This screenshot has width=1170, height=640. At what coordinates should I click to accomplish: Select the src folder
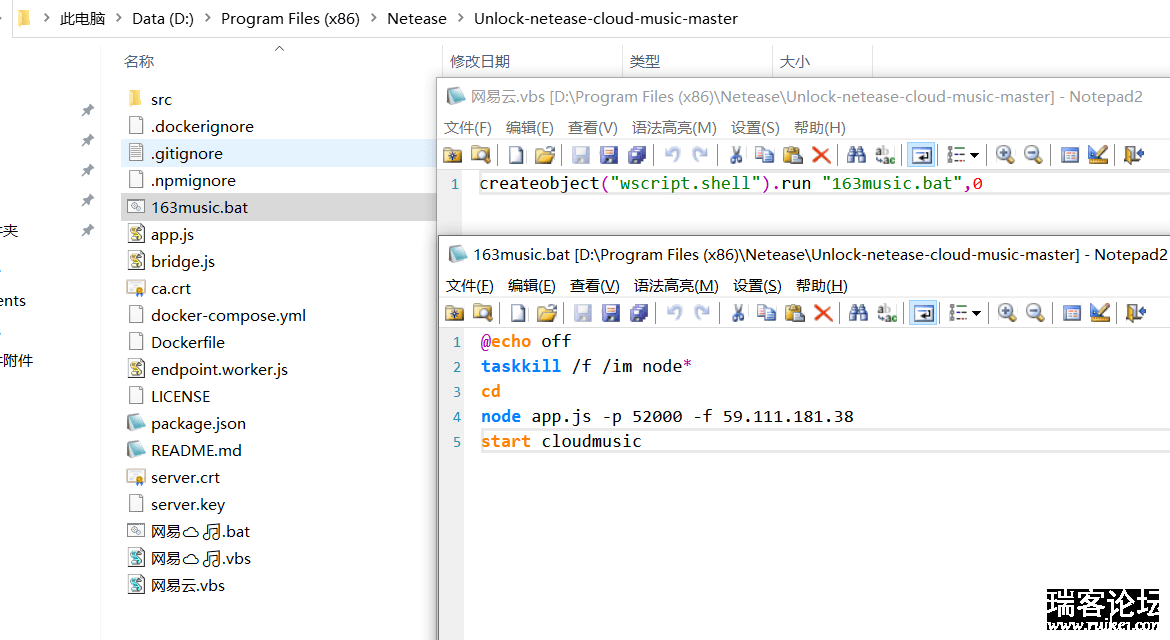point(161,99)
